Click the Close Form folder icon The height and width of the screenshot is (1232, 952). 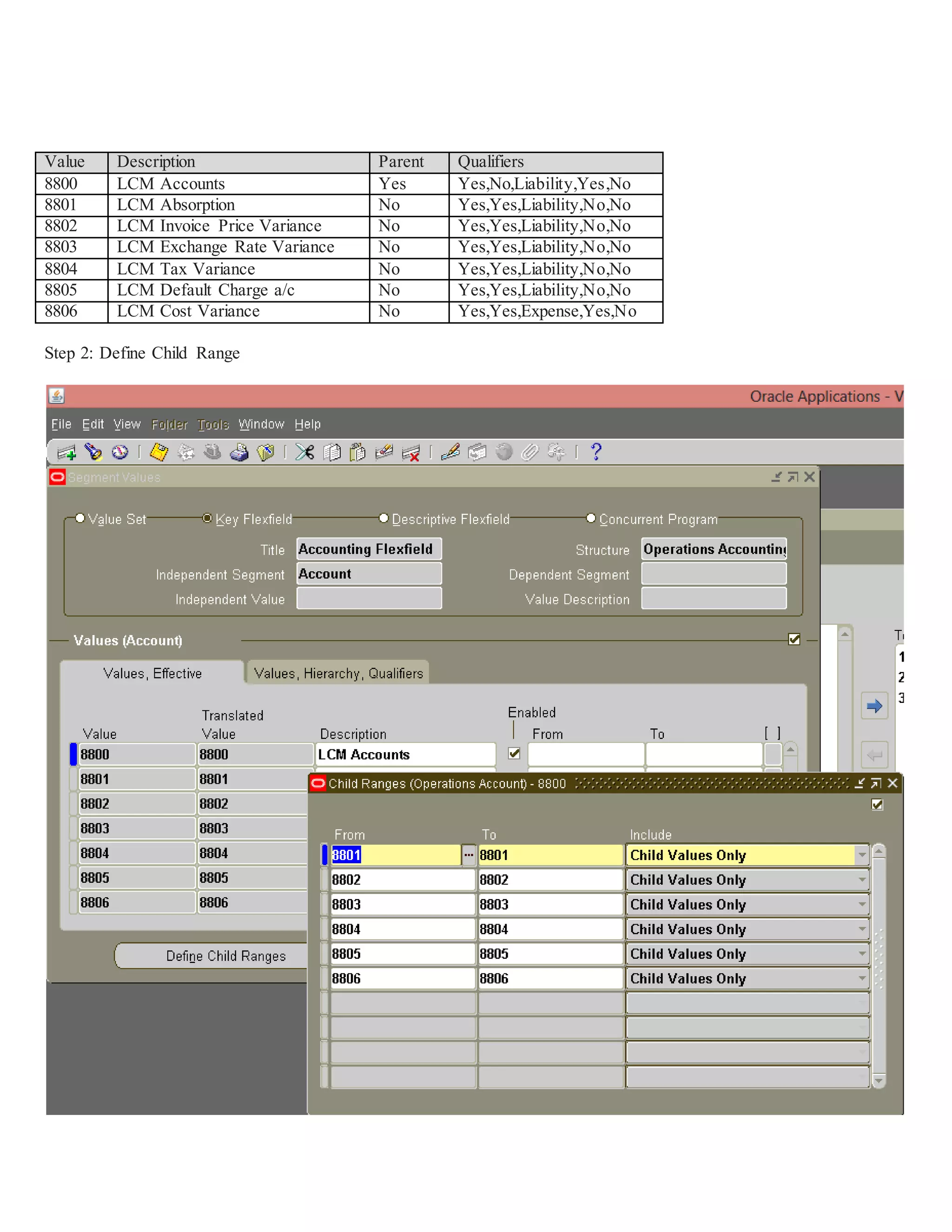[265, 452]
